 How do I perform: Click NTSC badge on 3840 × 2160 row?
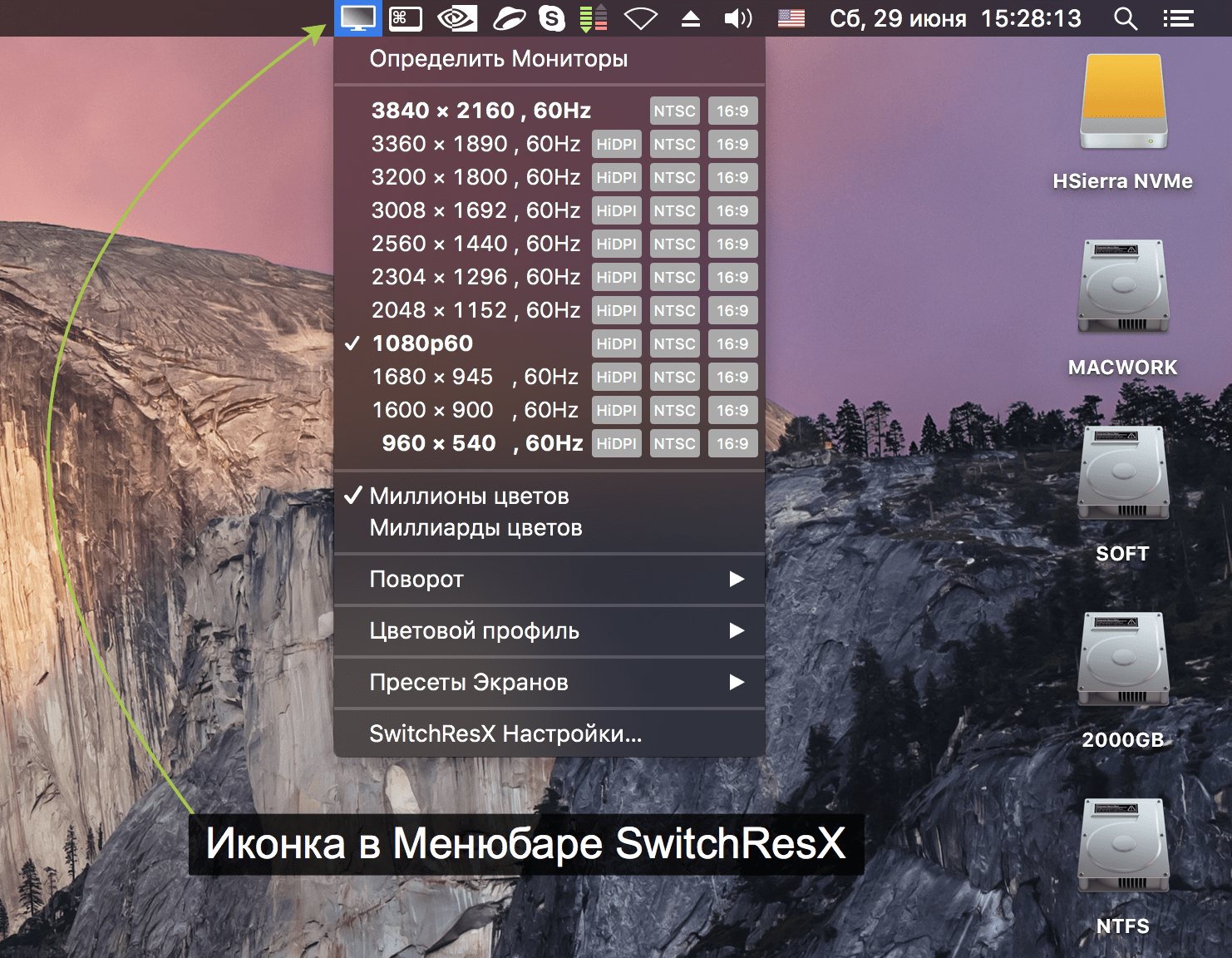click(x=674, y=111)
